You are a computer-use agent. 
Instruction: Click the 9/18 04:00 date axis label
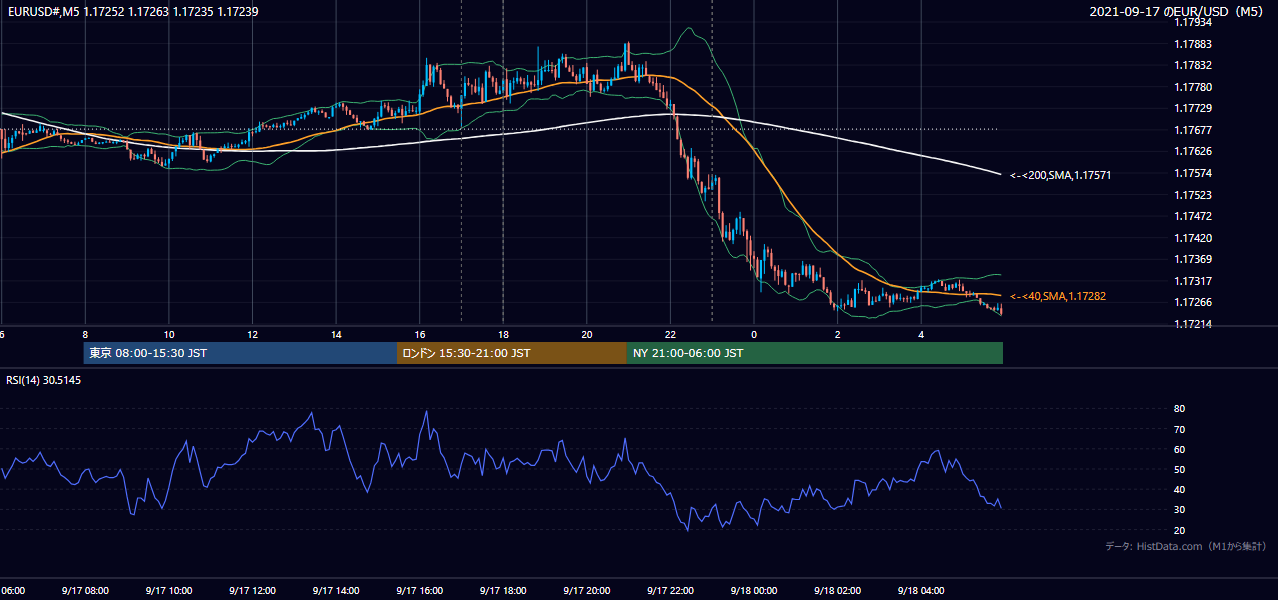[921, 590]
